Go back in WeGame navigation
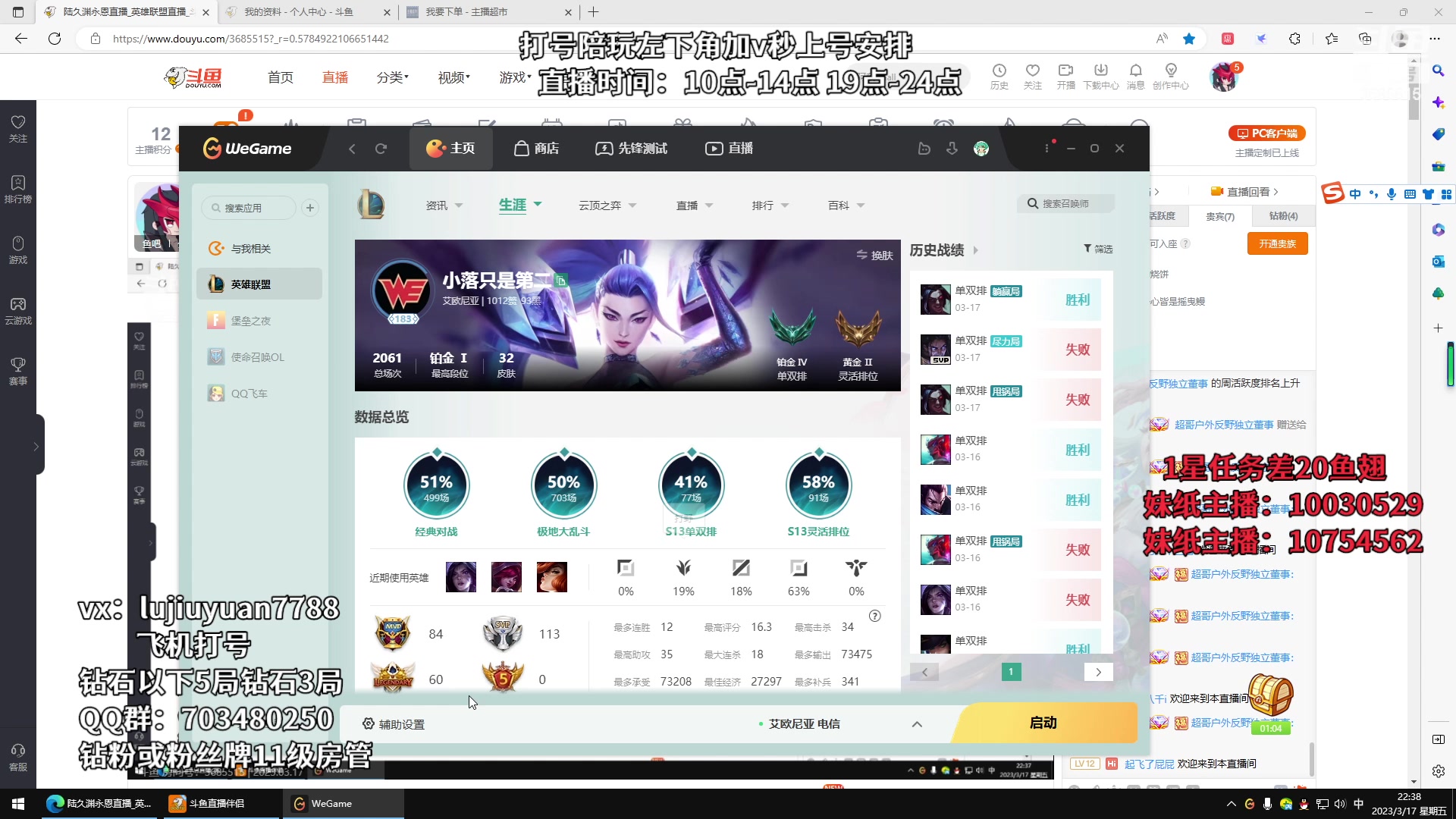Image resolution: width=1456 pixels, height=819 pixels. (x=352, y=149)
